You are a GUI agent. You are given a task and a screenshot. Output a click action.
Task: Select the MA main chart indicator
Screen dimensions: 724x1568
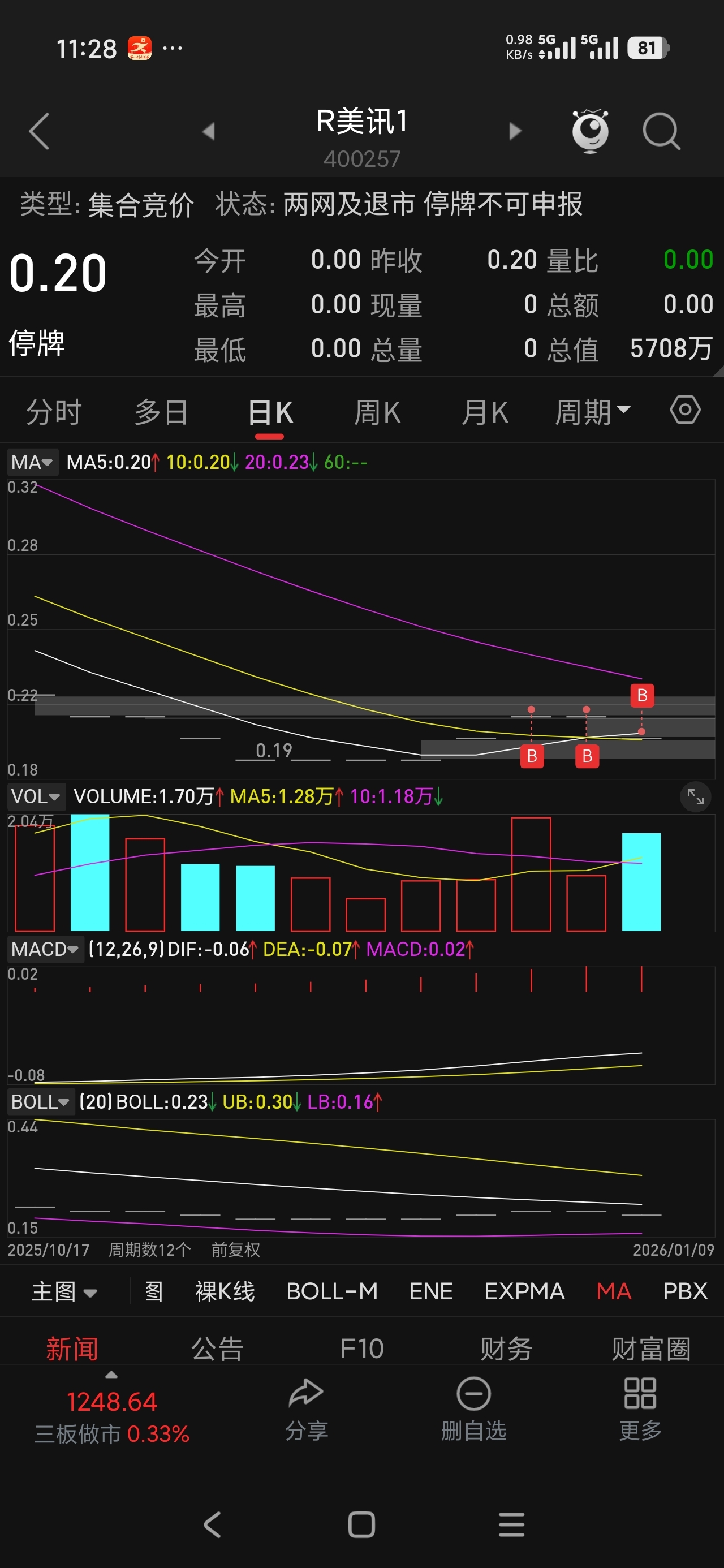pyautogui.click(x=614, y=1291)
